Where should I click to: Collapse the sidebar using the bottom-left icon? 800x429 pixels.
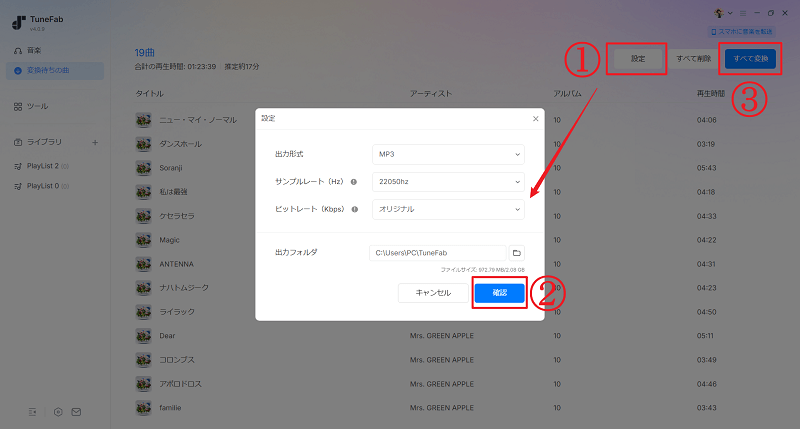point(32,412)
